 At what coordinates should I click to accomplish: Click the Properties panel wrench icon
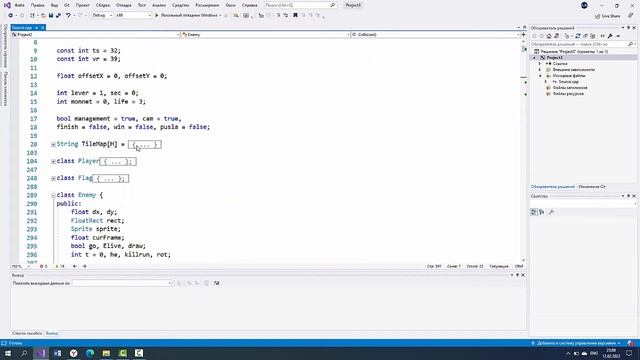click(x=551, y=212)
